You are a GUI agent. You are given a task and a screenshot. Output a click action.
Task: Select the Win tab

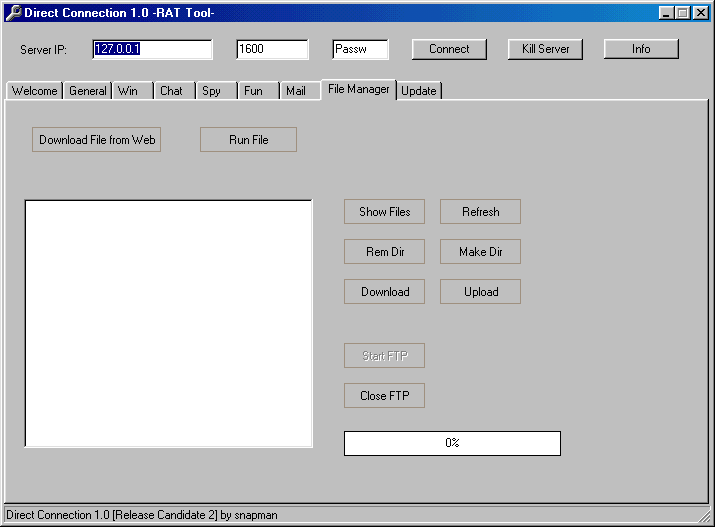point(128,91)
